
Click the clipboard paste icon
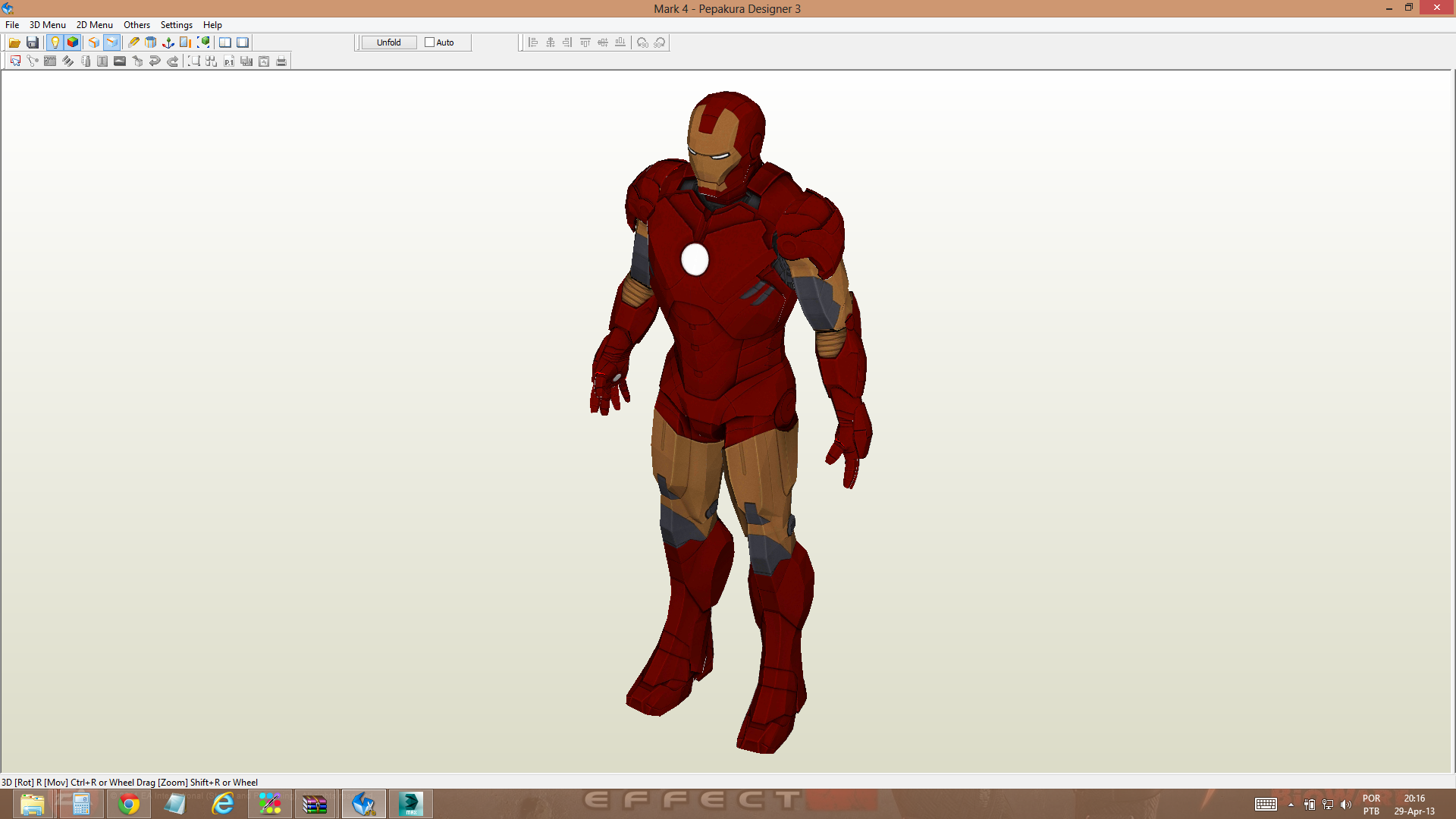coord(264,61)
